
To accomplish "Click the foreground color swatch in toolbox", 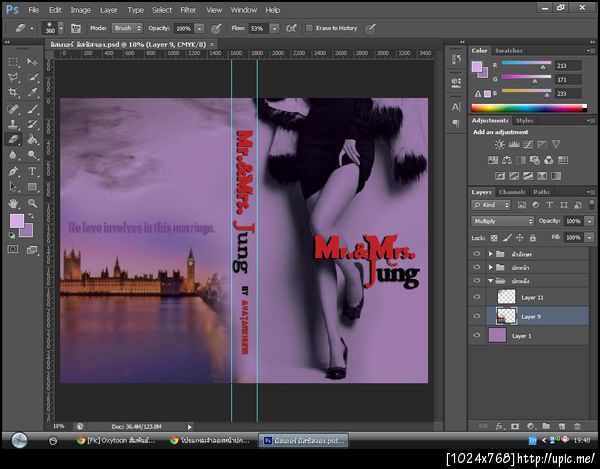I will [16, 221].
